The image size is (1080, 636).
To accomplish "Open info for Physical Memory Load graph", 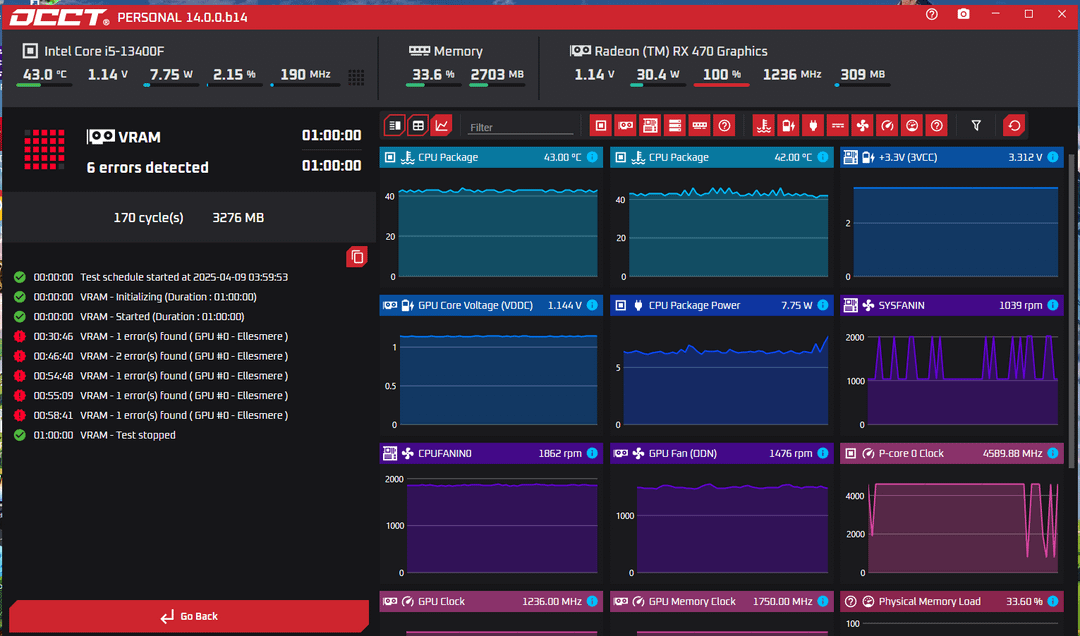I will point(1053,602).
